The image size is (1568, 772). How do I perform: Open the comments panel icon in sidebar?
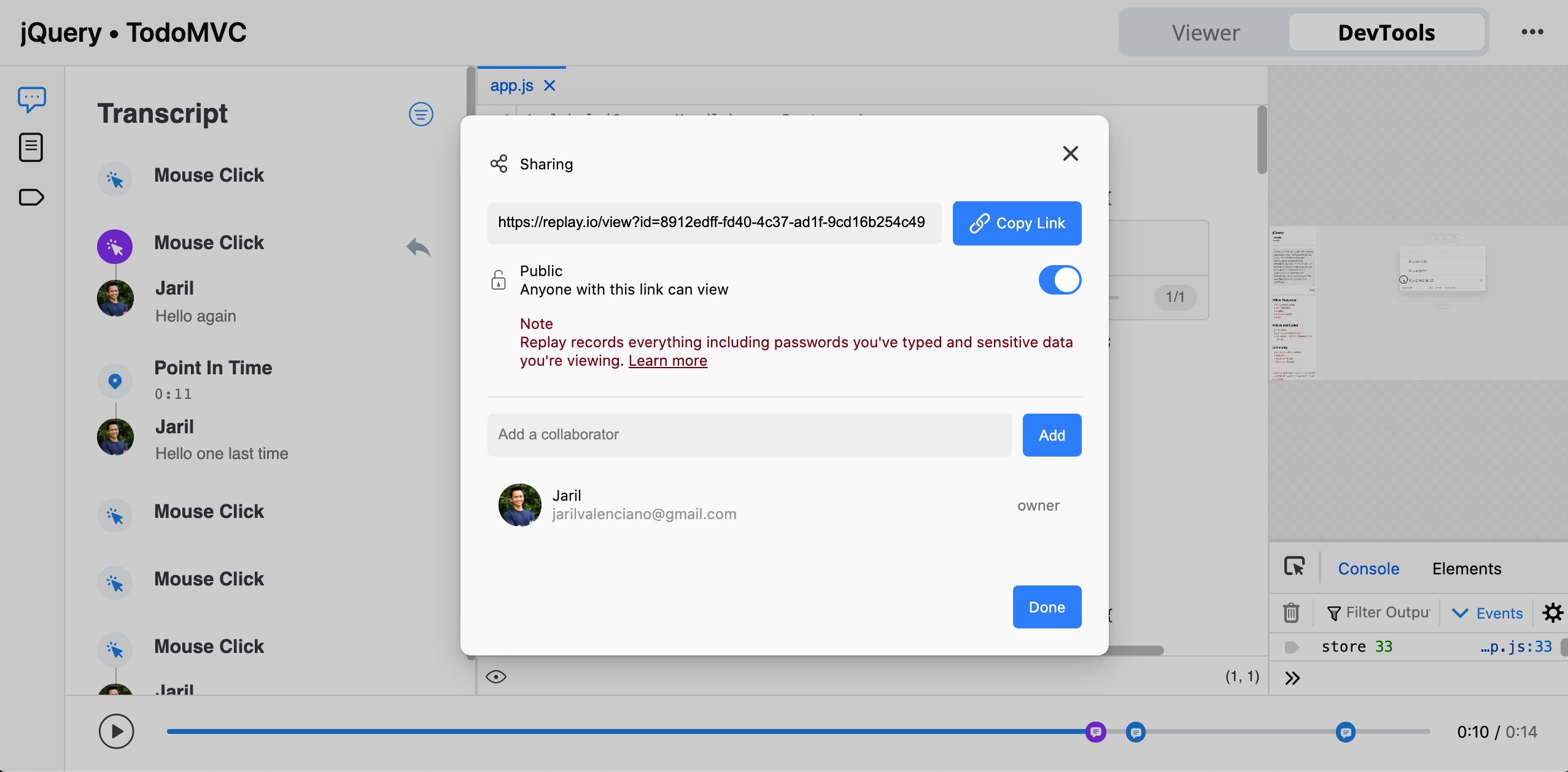click(x=31, y=99)
